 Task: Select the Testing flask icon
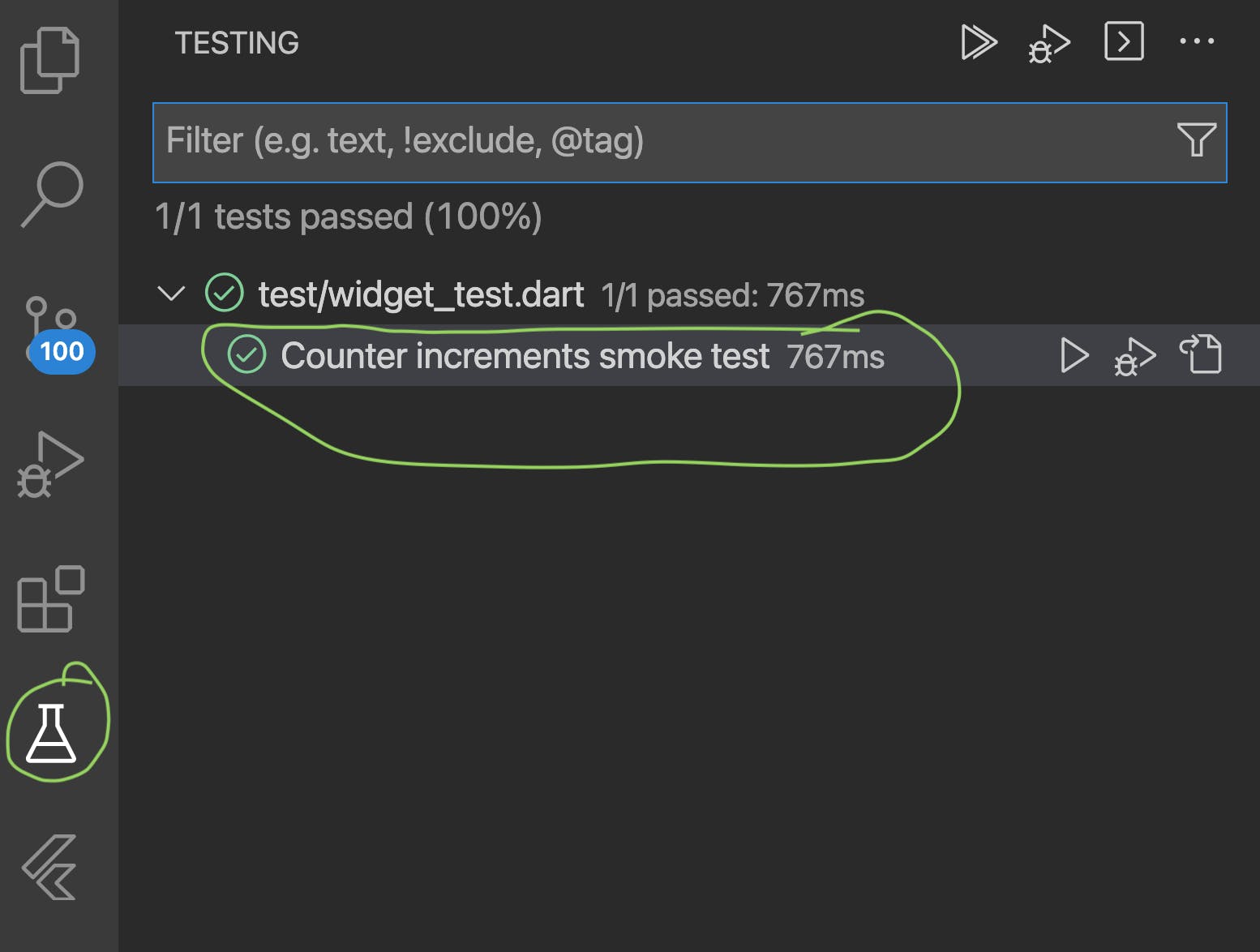(x=51, y=732)
